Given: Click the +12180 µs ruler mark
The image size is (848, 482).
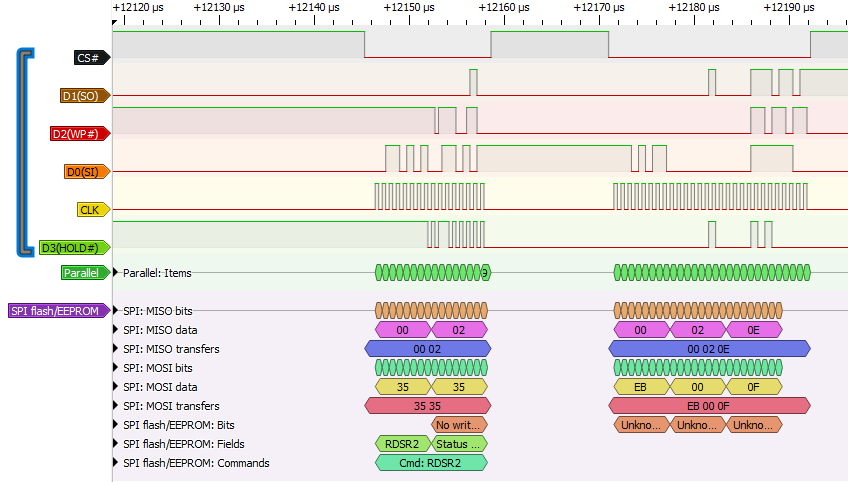Looking at the screenshot, I should (x=694, y=8).
